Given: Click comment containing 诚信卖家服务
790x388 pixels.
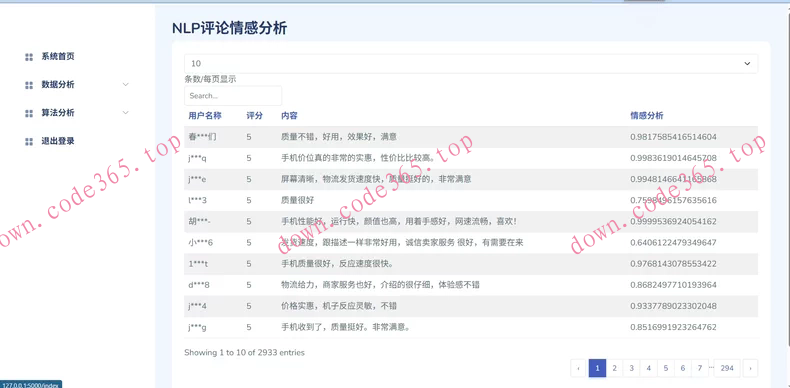Looking at the screenshot, I should tap(402, 242).
